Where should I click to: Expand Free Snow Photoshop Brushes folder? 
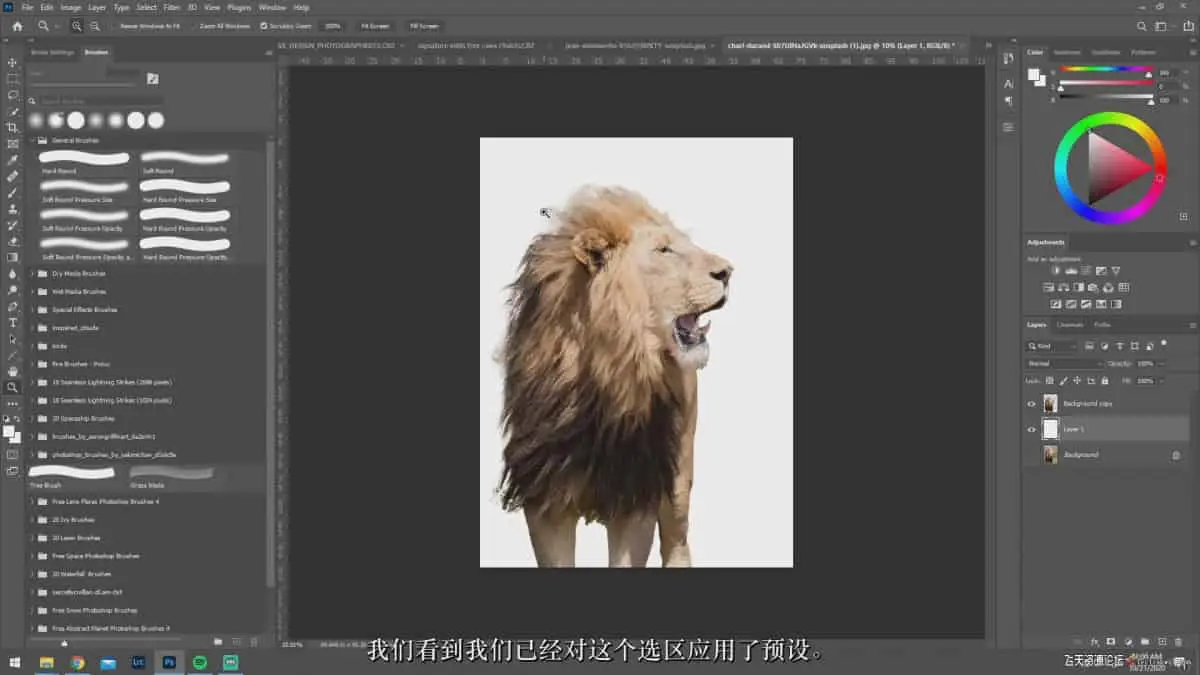click(x=32, y=610)
